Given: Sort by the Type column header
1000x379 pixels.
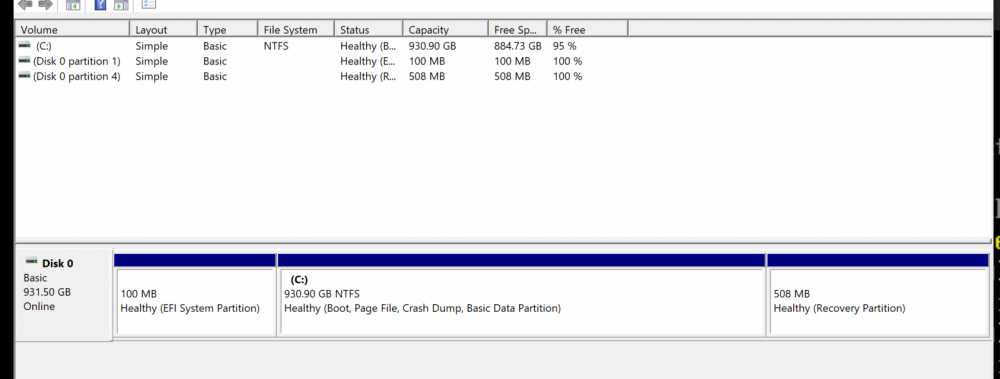Looking at the screenshot, I should (228, 29).
